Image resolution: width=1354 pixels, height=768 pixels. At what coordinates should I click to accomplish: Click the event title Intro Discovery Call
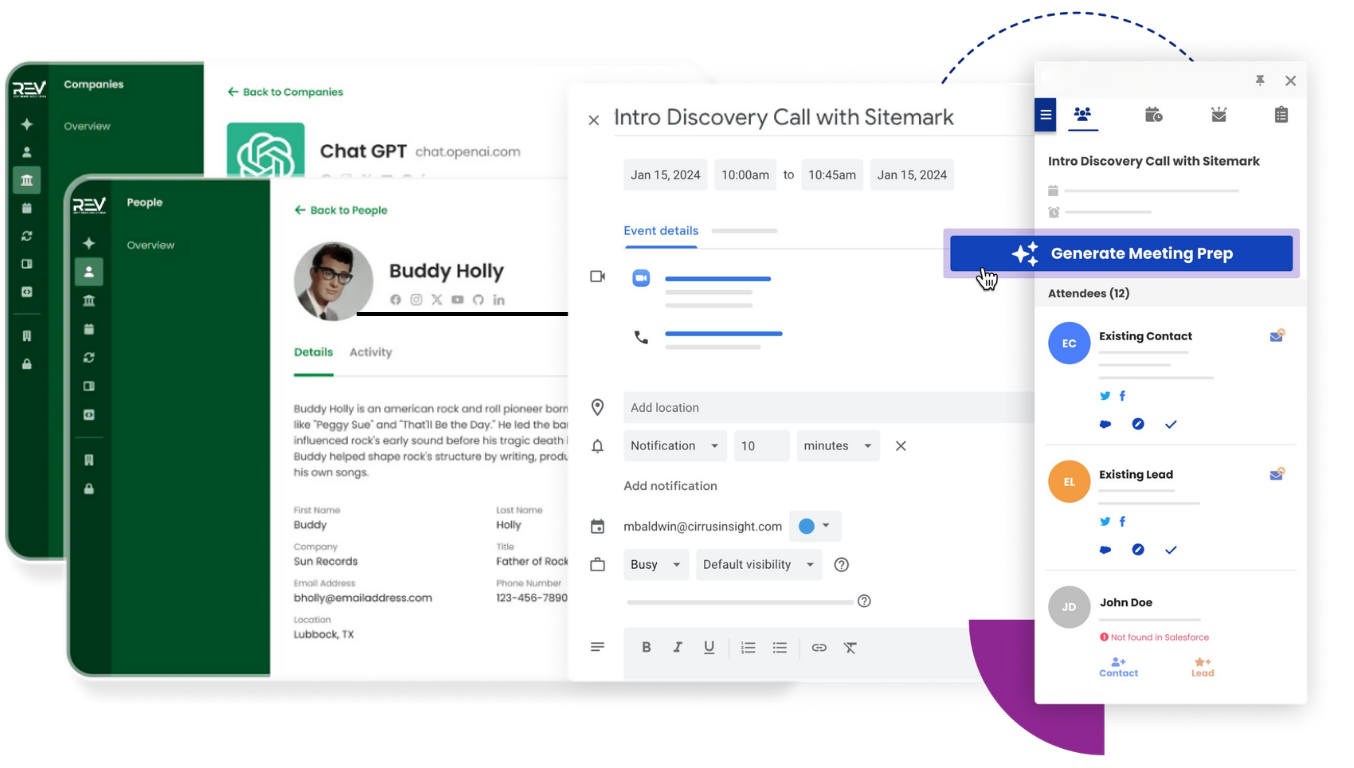click(x=784, y=117)
